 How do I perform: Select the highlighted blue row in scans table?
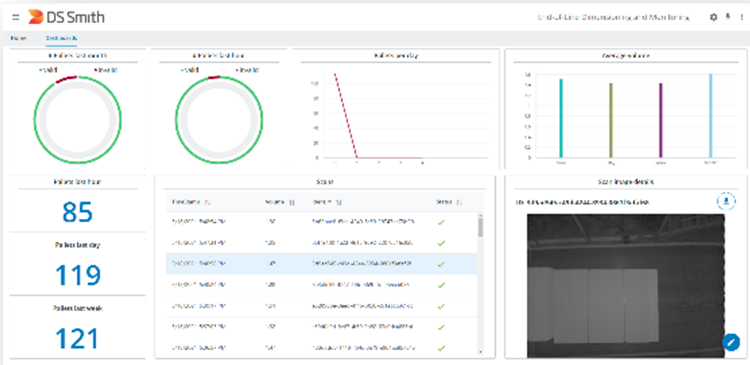[x=321, y=264]
